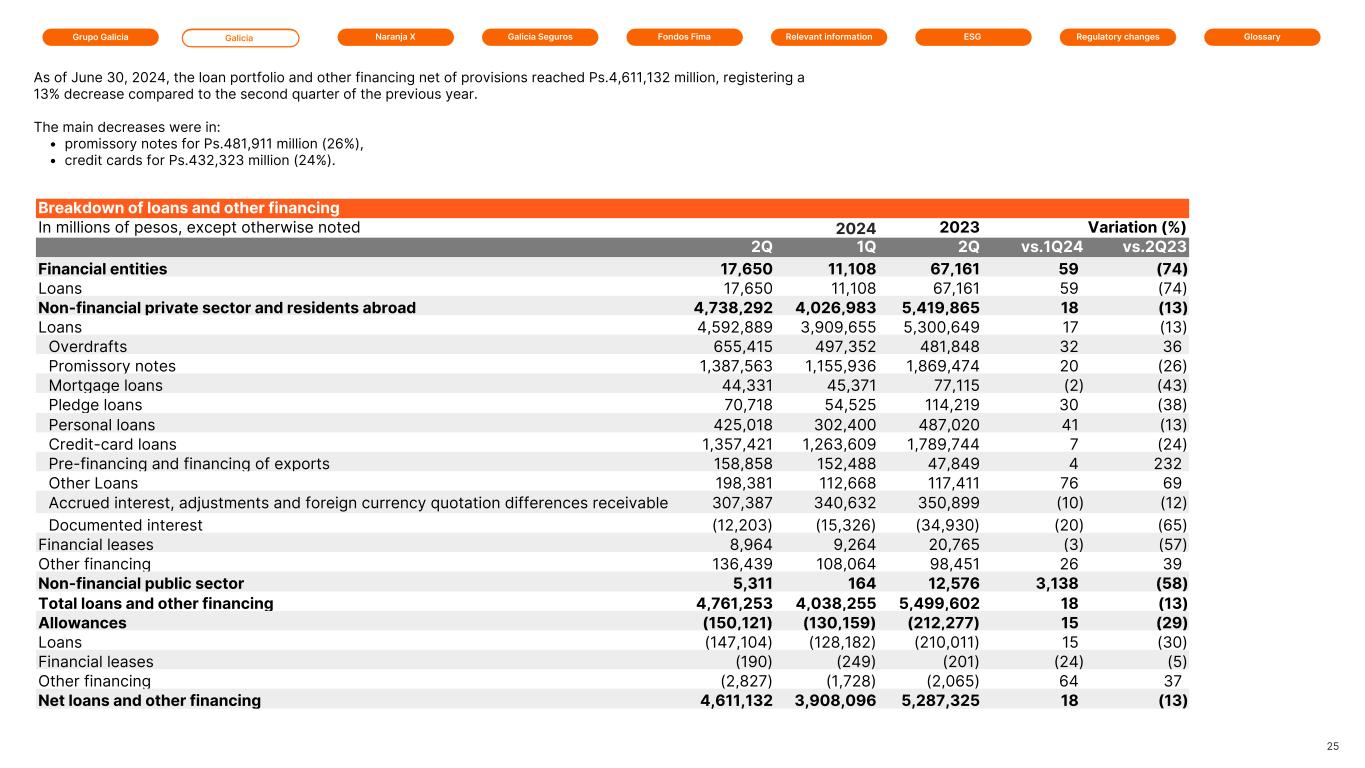Open the Relevant information tab
Image resolution: width=1365 pixels, height=768 pixels.
tap(829, 37)
